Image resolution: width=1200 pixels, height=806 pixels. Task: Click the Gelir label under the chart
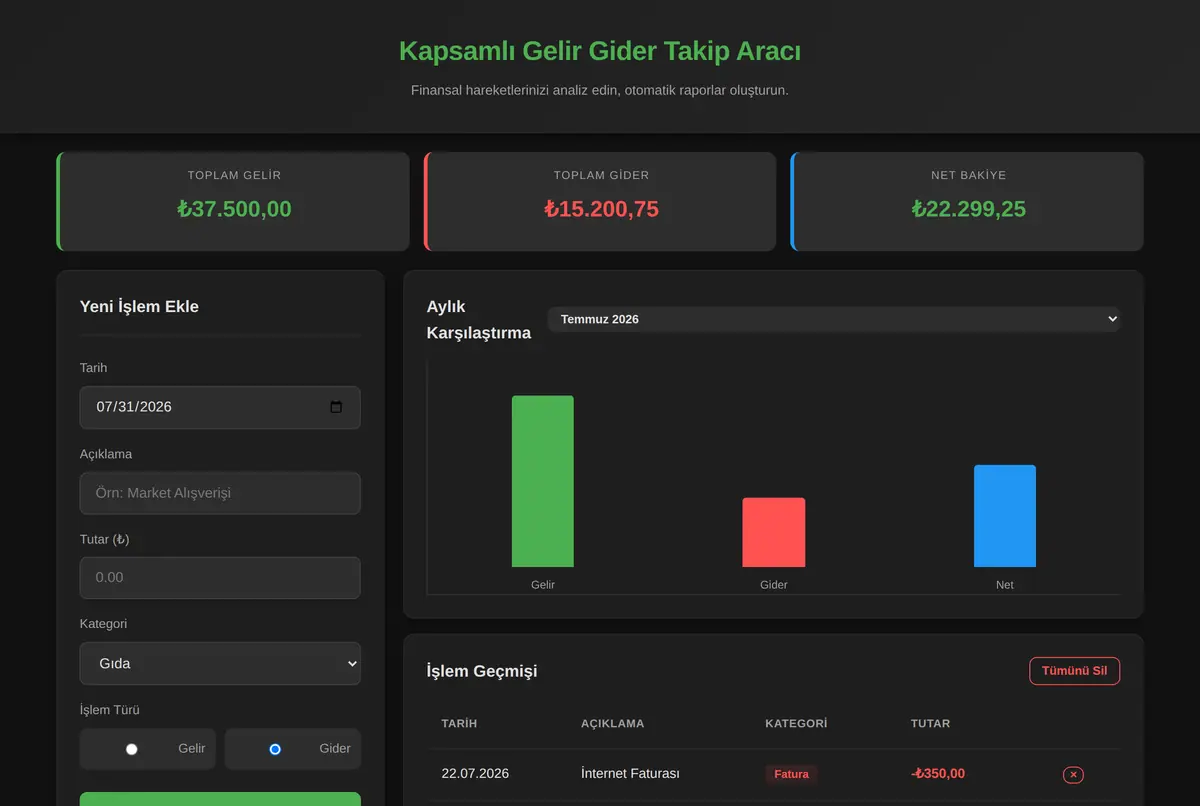543,585
